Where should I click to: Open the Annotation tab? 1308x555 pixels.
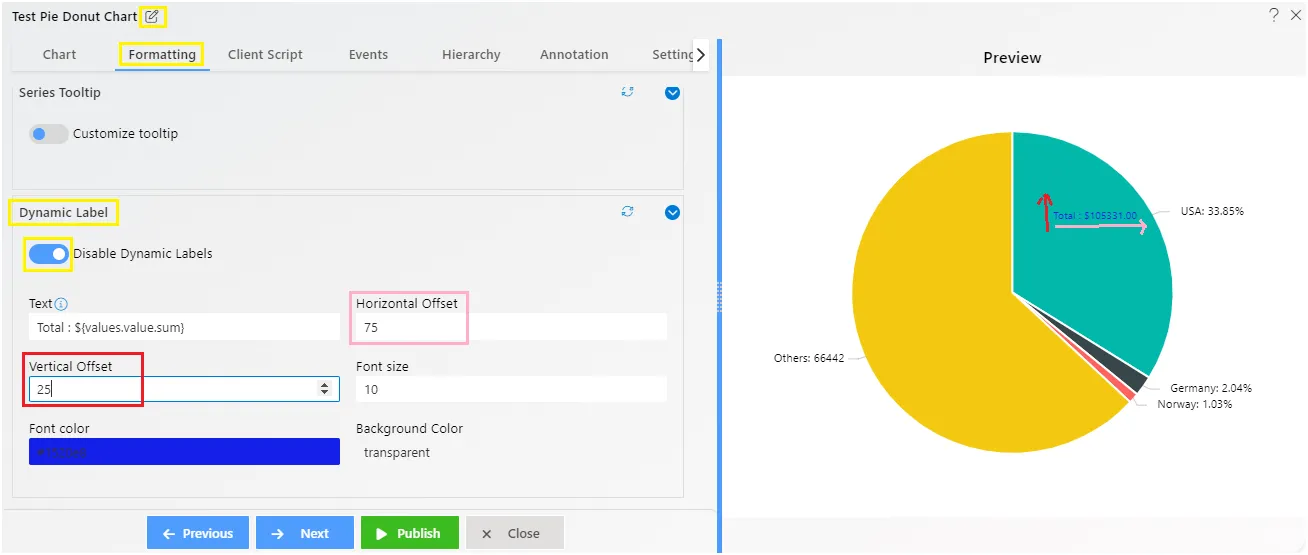[574, 55]
